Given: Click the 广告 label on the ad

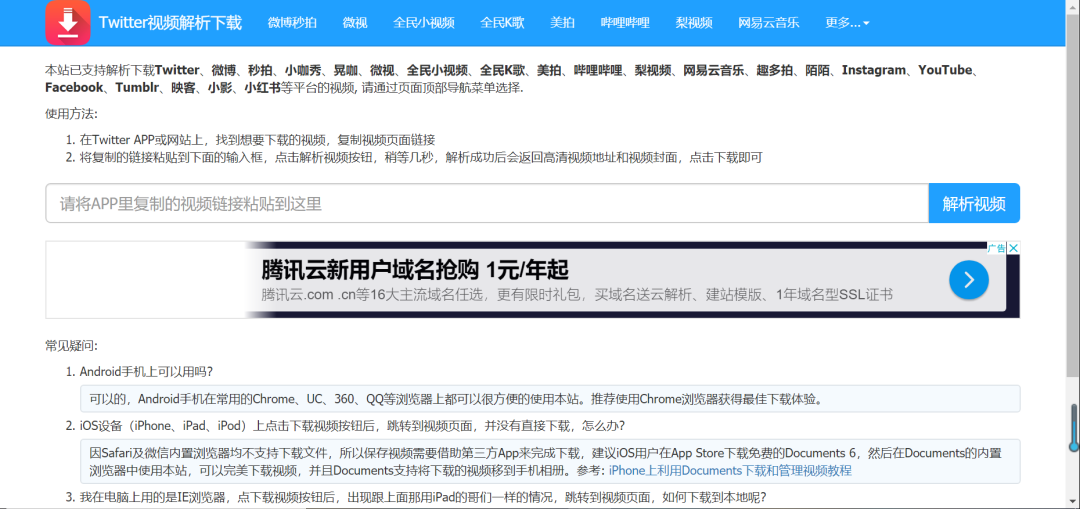Looking at the screenshot, I should 996,248.
